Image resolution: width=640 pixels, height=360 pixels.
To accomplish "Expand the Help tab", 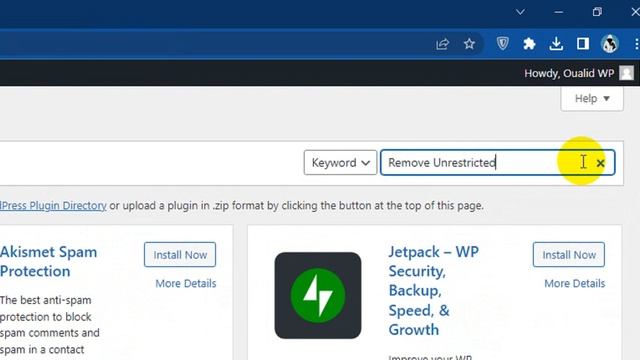I will tap(592, 98).
